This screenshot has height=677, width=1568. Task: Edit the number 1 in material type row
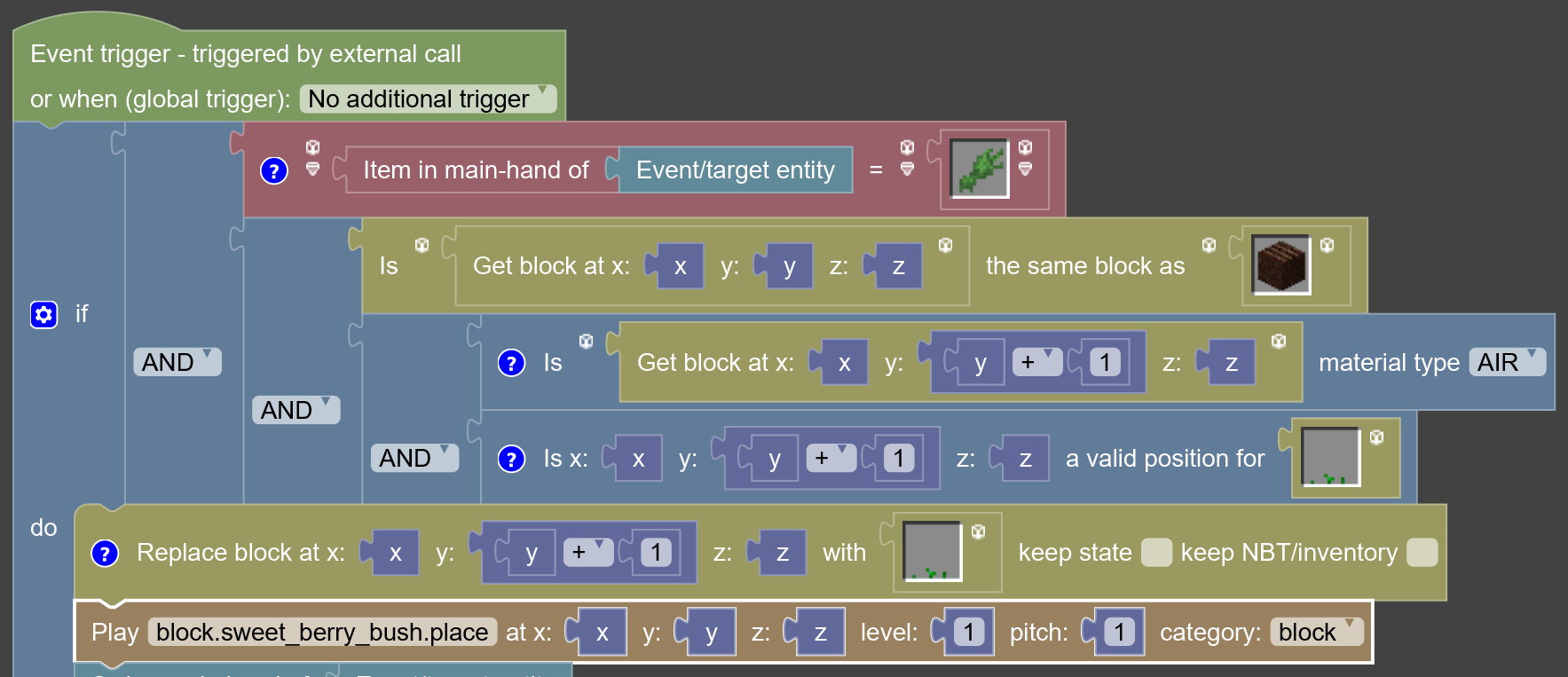(x=1105, y=362)
